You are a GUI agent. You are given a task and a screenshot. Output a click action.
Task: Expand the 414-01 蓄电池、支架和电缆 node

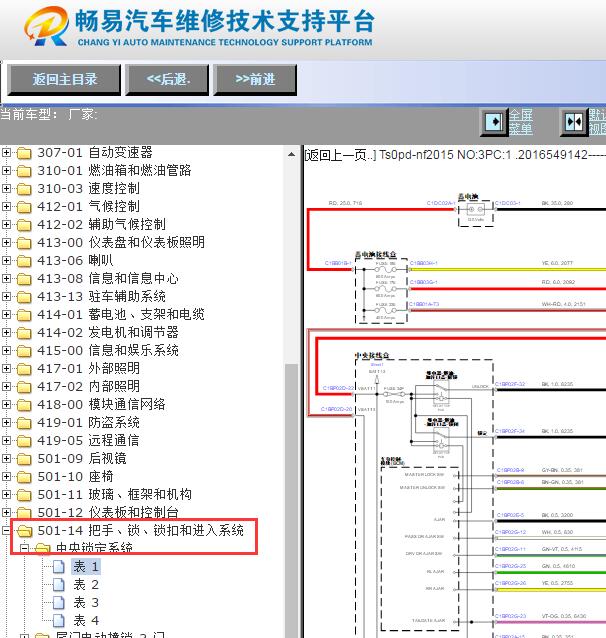tap(6, 315)
